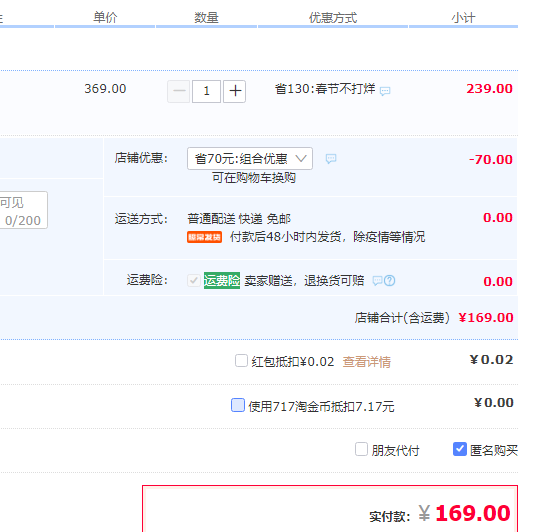Click chevron arrow of 组合优惠 combo box

click(301, 158)
